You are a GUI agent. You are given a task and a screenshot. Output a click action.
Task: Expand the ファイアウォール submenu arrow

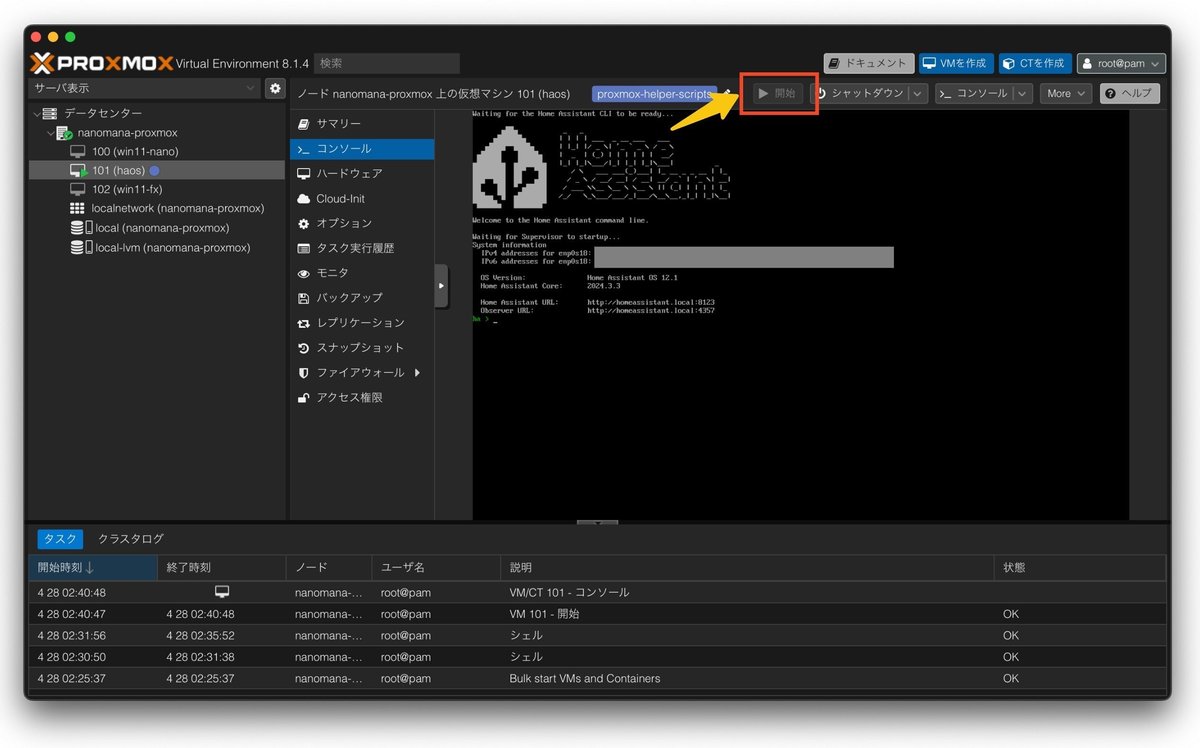(x=417, y=373)
